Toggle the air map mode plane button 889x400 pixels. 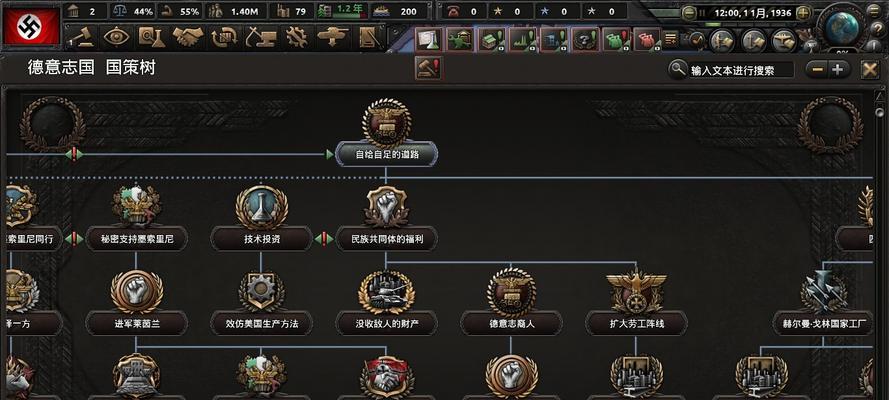tap(785, 41)
